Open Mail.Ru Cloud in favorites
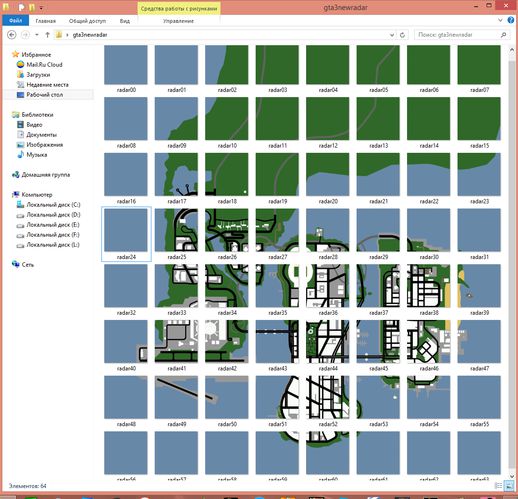 point(44,65)
